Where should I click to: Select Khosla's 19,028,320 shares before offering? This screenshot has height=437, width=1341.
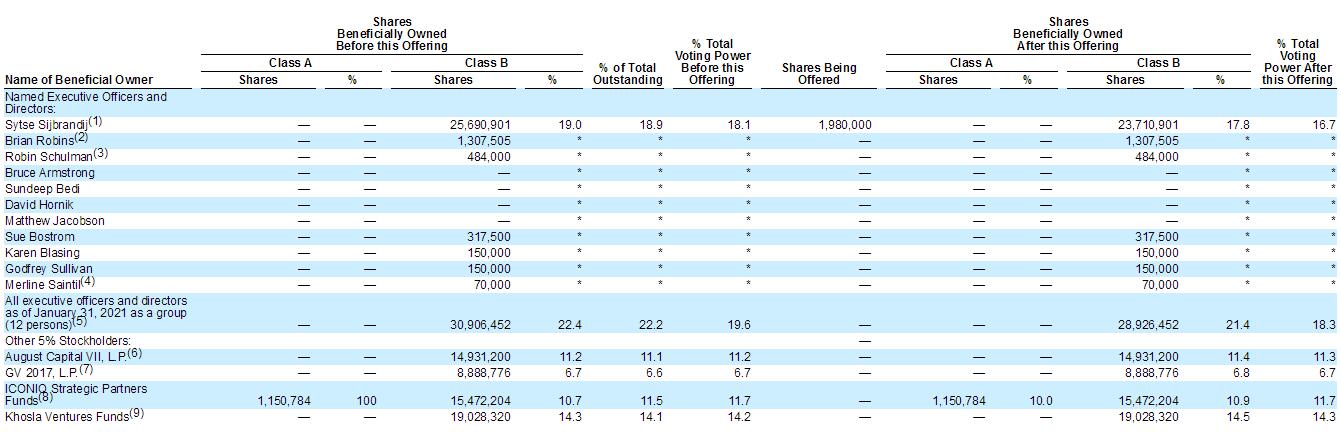[x=481, y=415]
